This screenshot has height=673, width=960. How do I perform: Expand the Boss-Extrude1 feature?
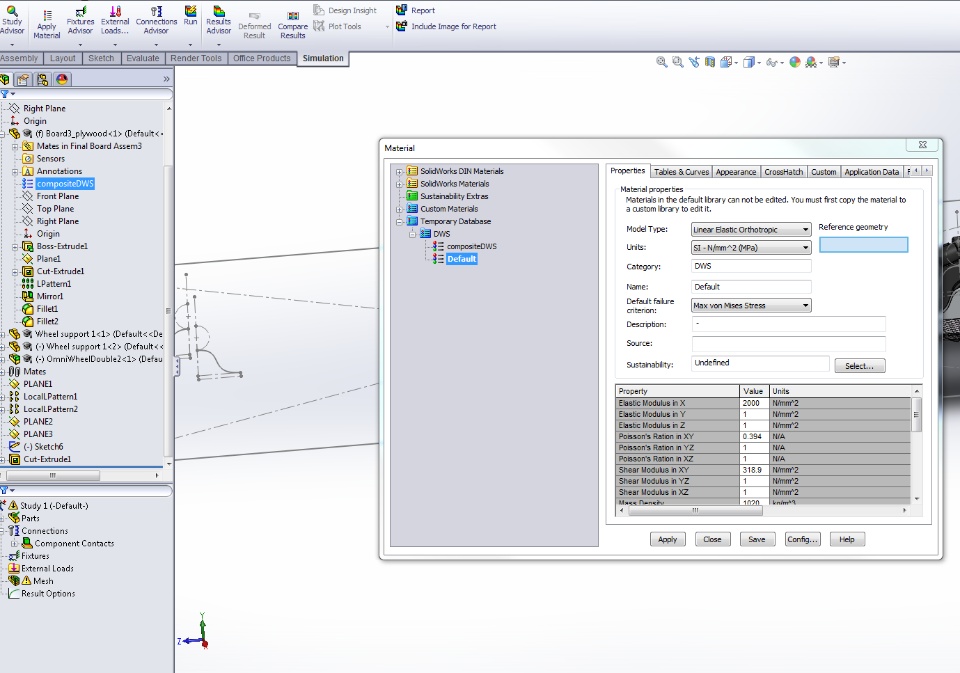[15, 247]
